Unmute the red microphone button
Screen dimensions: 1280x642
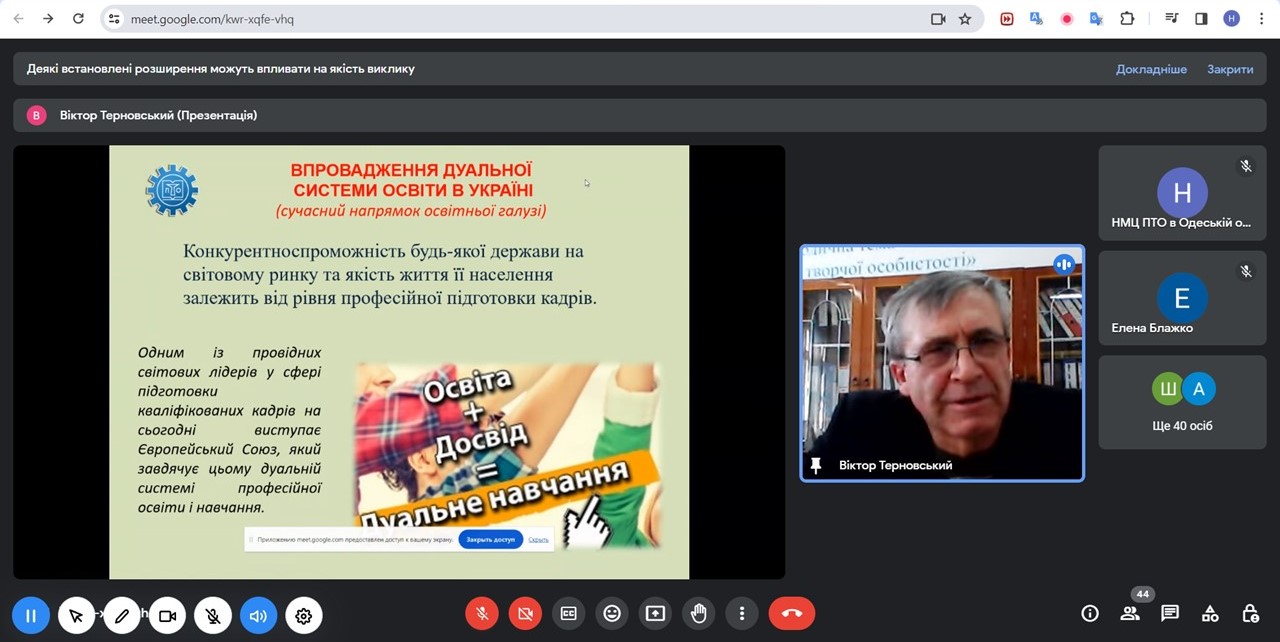[482, 614]
